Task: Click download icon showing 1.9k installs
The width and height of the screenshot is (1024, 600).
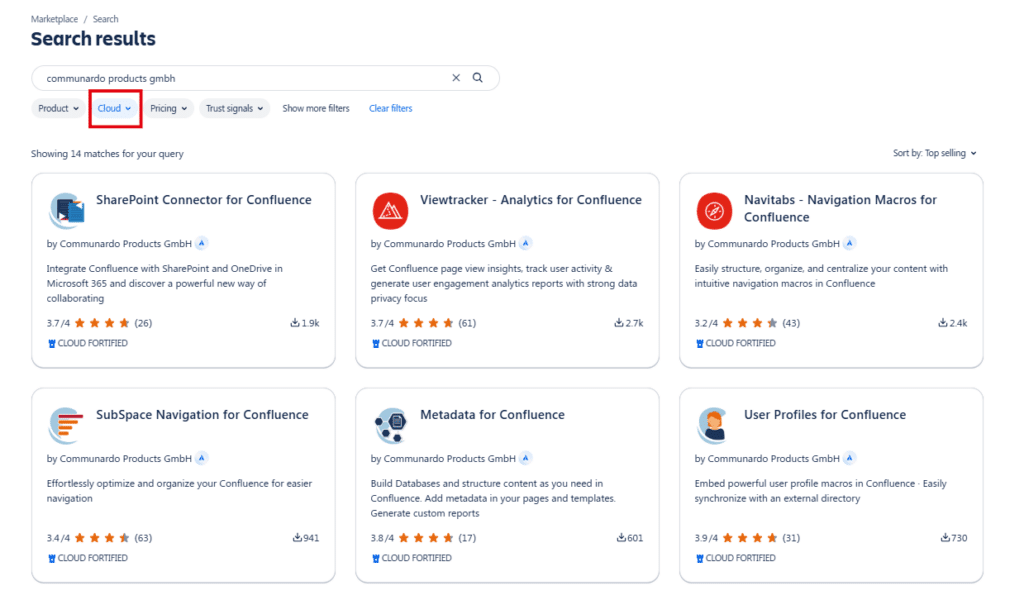Action: coord(295,323)
